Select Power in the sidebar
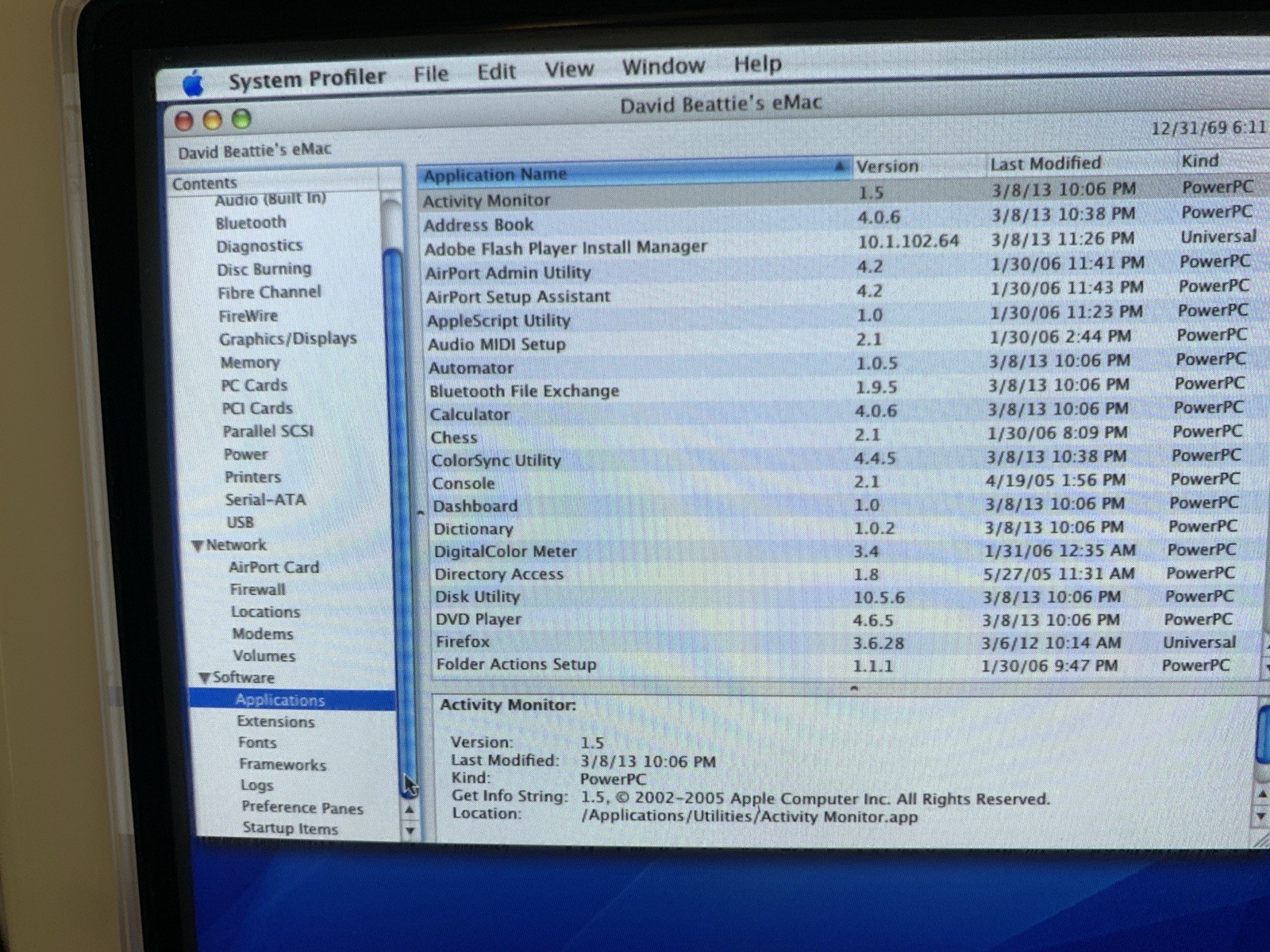Viewport: 1270px width, 952px height. pos(246,455)
